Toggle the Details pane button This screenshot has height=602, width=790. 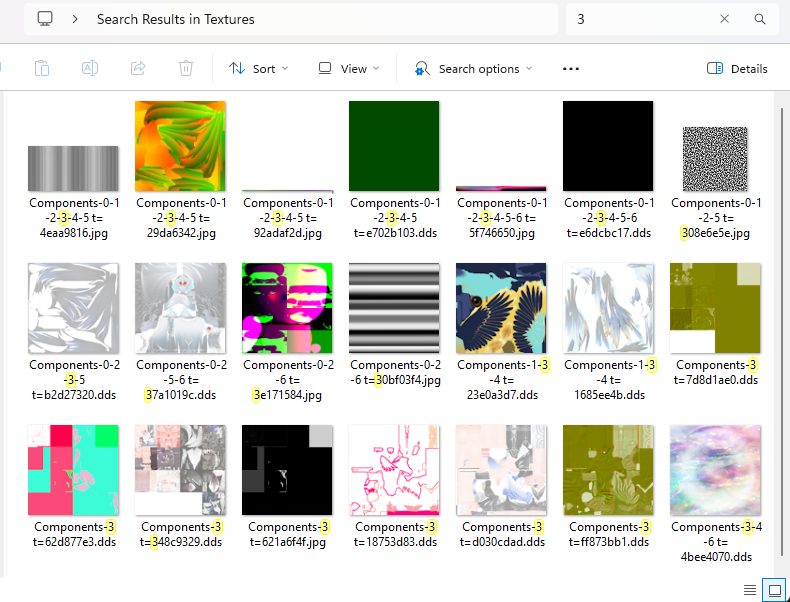point(737,69)
